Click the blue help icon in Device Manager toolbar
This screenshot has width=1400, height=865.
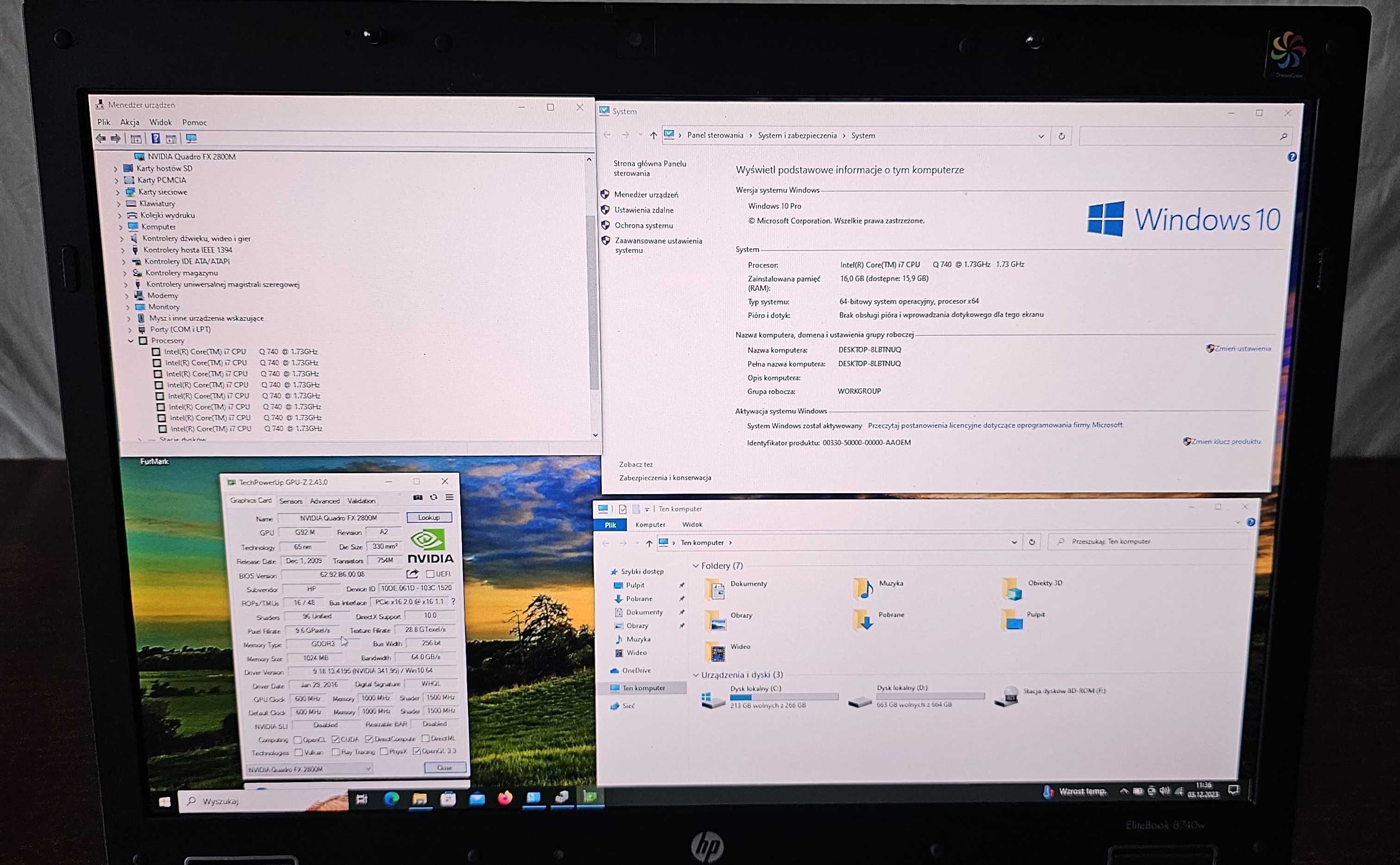point(156,138)
